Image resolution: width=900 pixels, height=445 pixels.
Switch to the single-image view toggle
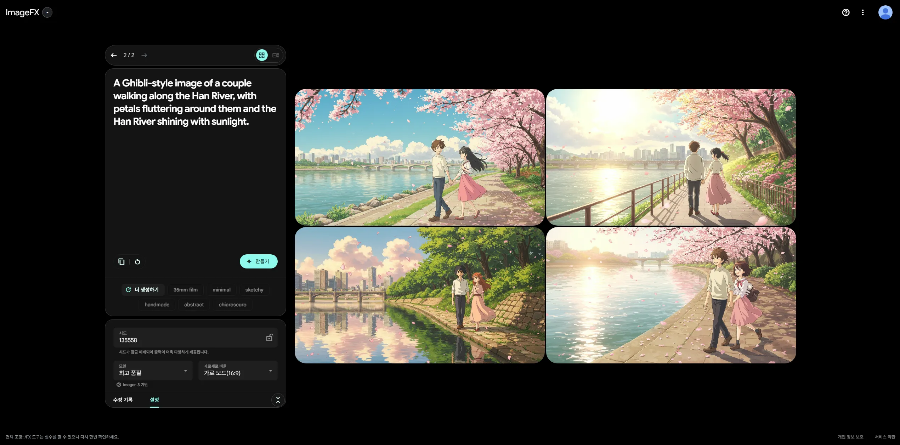click(276, 55)
